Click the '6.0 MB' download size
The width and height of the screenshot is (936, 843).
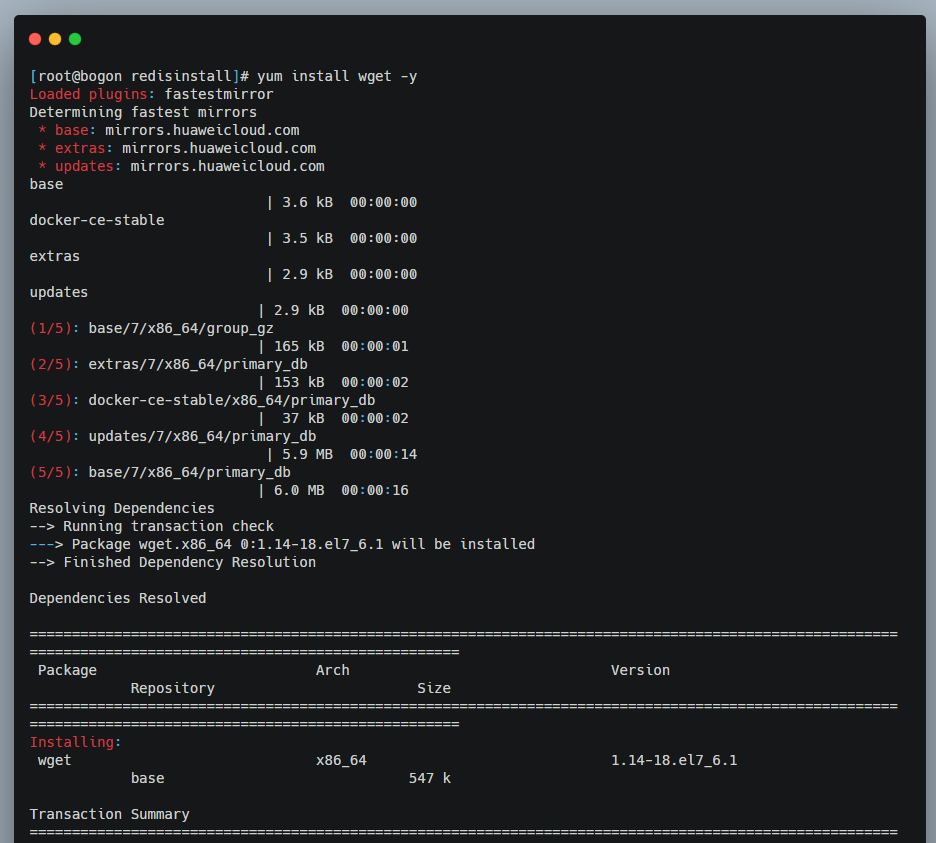point(299,490)
